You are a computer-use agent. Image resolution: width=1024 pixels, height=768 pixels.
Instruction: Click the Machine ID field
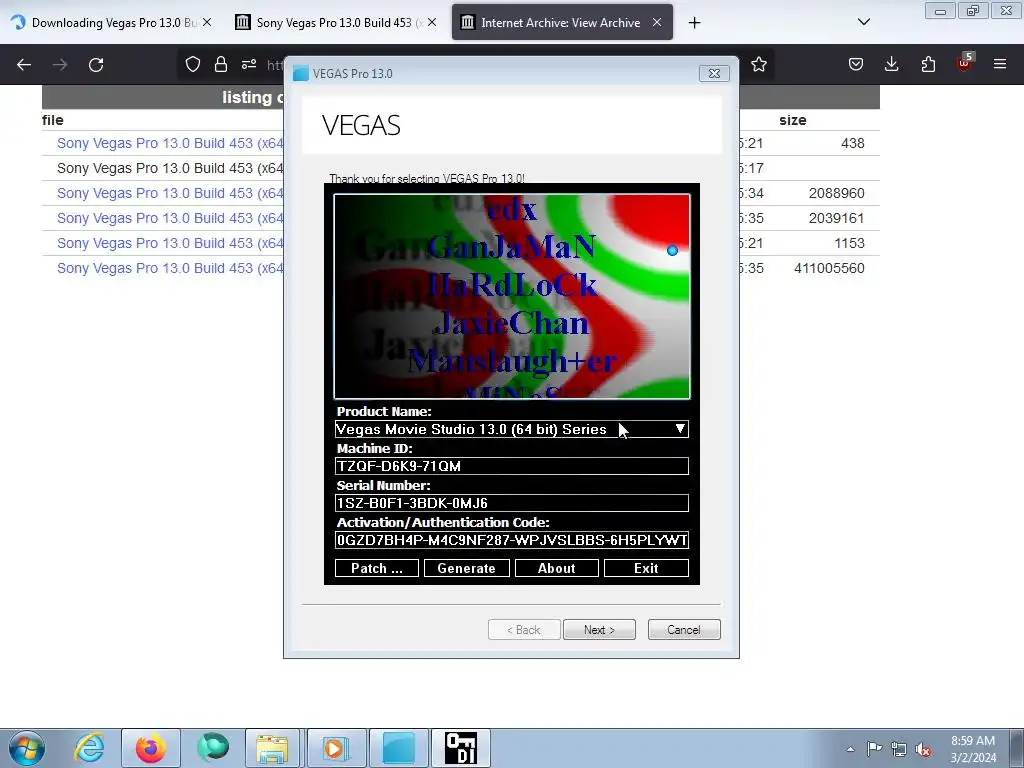(x=511, y=466)
